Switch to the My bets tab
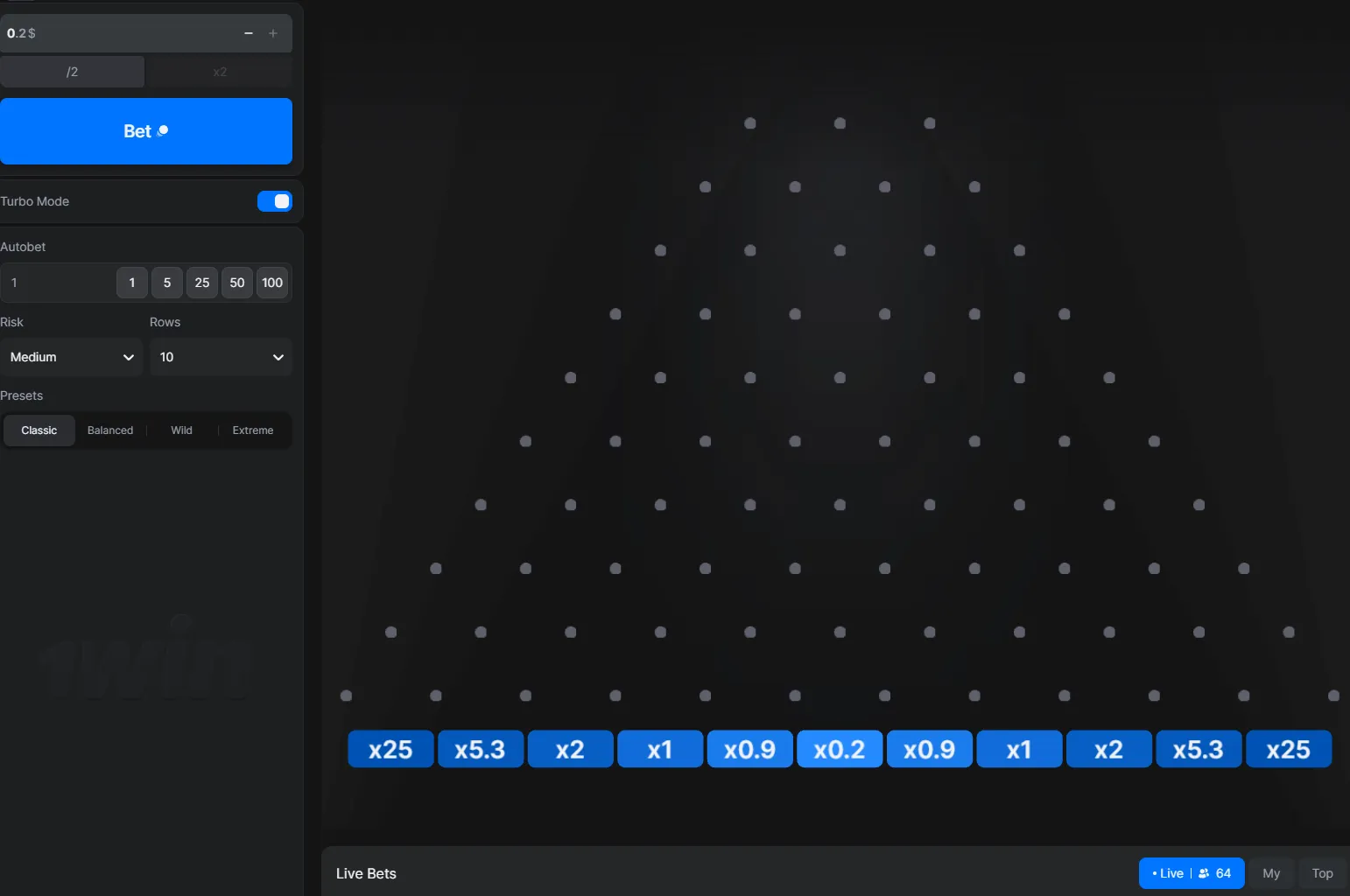 (x=1271, y=873)
